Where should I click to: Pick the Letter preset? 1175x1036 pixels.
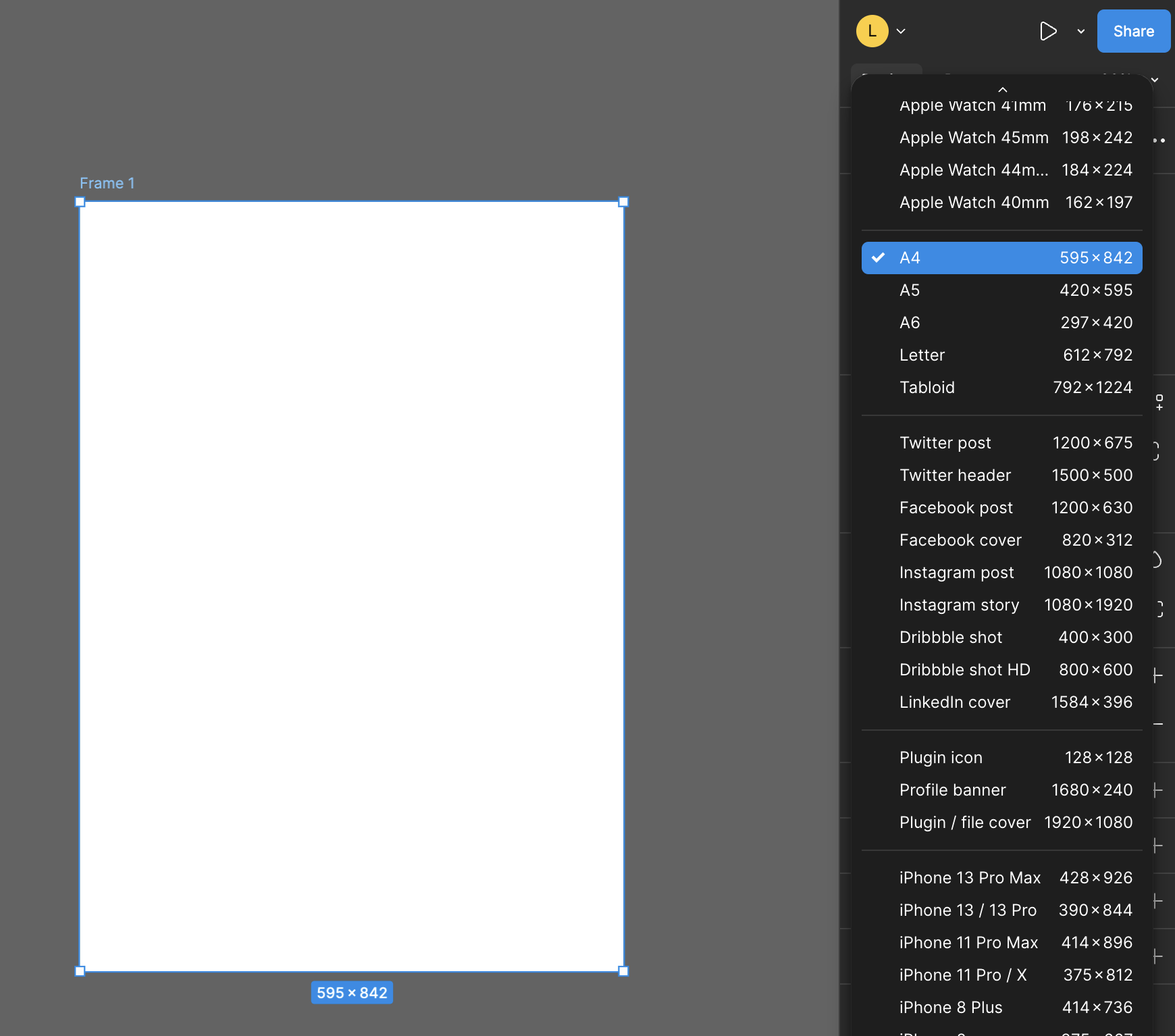point(1002,355)
